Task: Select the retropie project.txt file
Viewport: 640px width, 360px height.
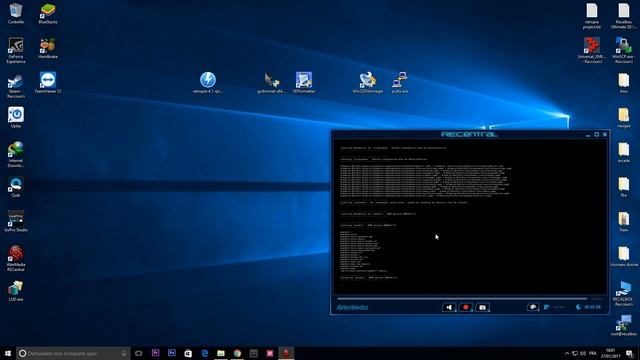Action: click(592, 16)
